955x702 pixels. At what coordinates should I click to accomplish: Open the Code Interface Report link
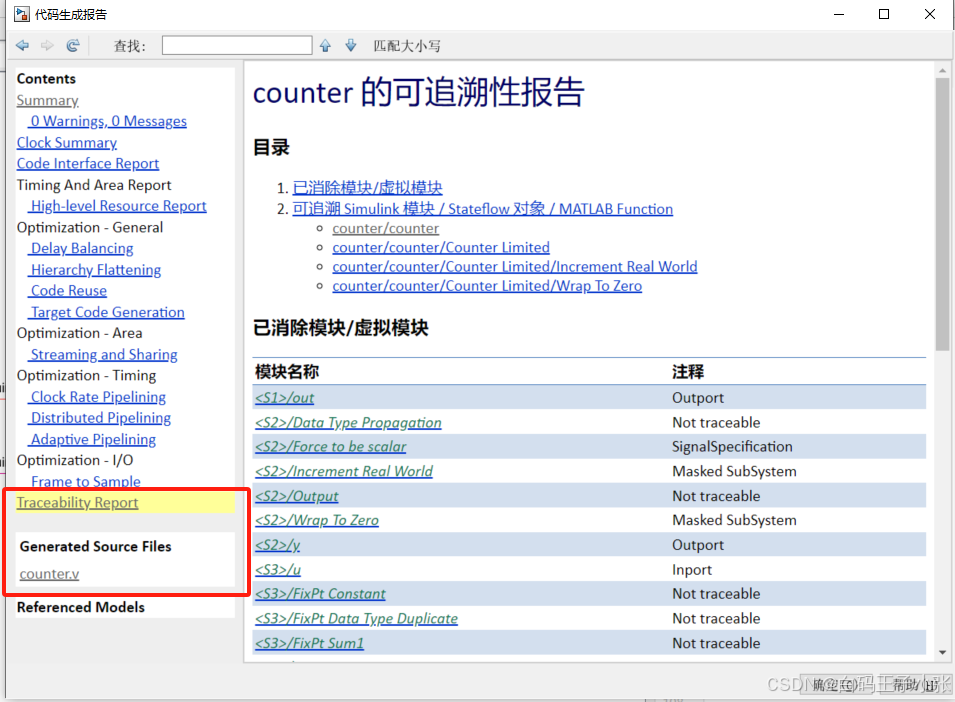coord(88,164)
